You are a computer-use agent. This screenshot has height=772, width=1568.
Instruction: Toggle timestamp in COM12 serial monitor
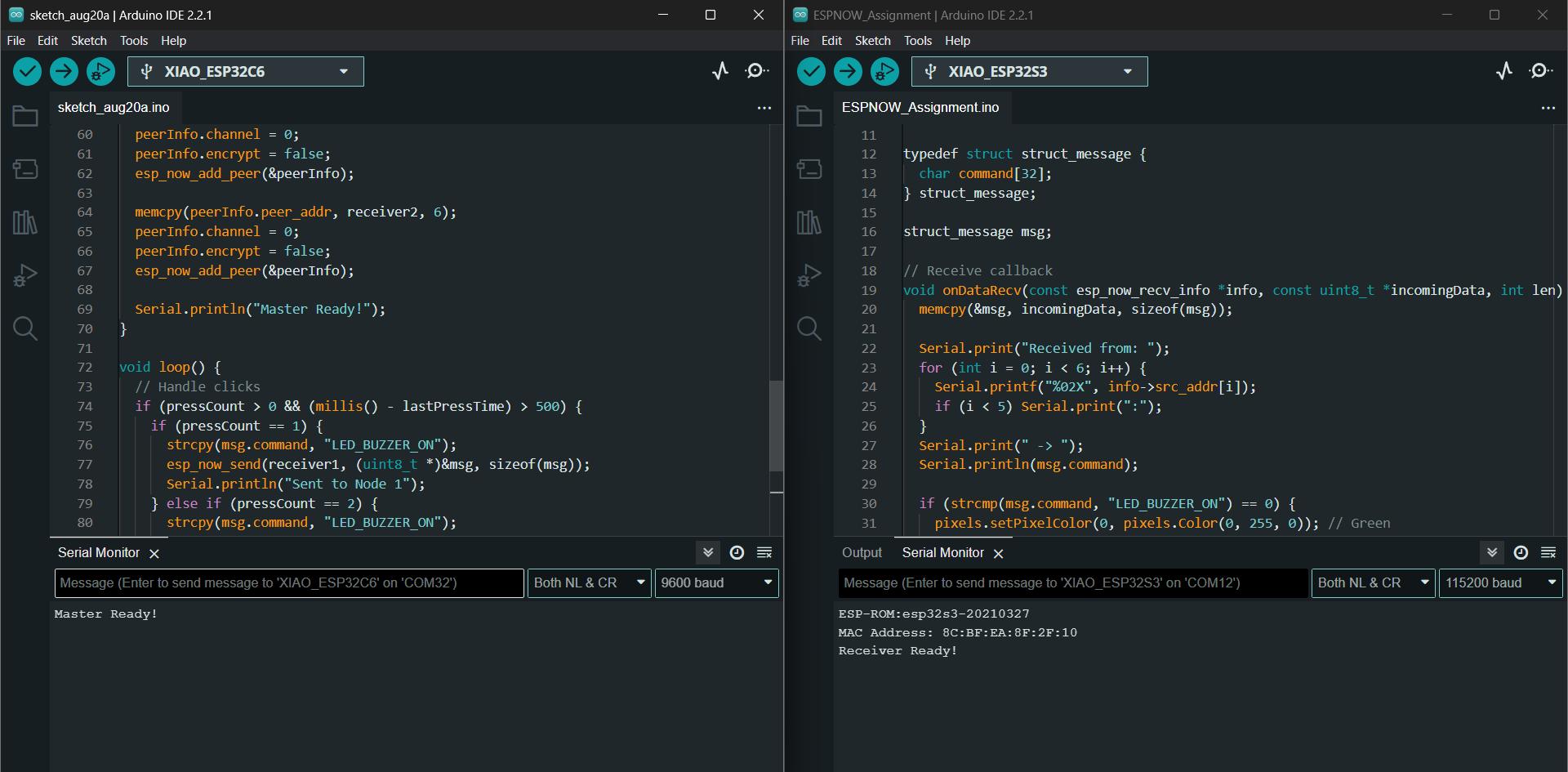(1521, 553)
